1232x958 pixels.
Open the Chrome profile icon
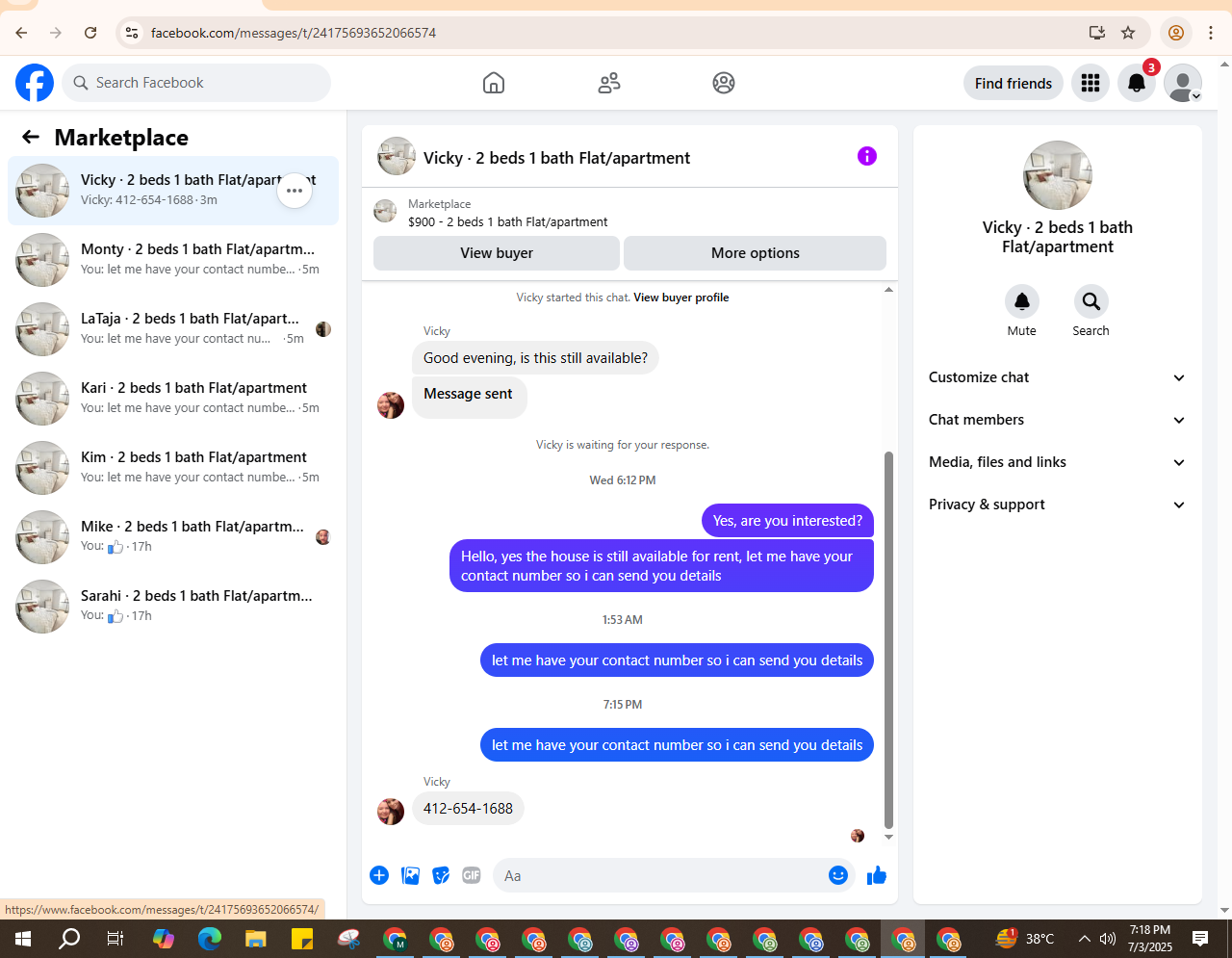pos(1176,33)
